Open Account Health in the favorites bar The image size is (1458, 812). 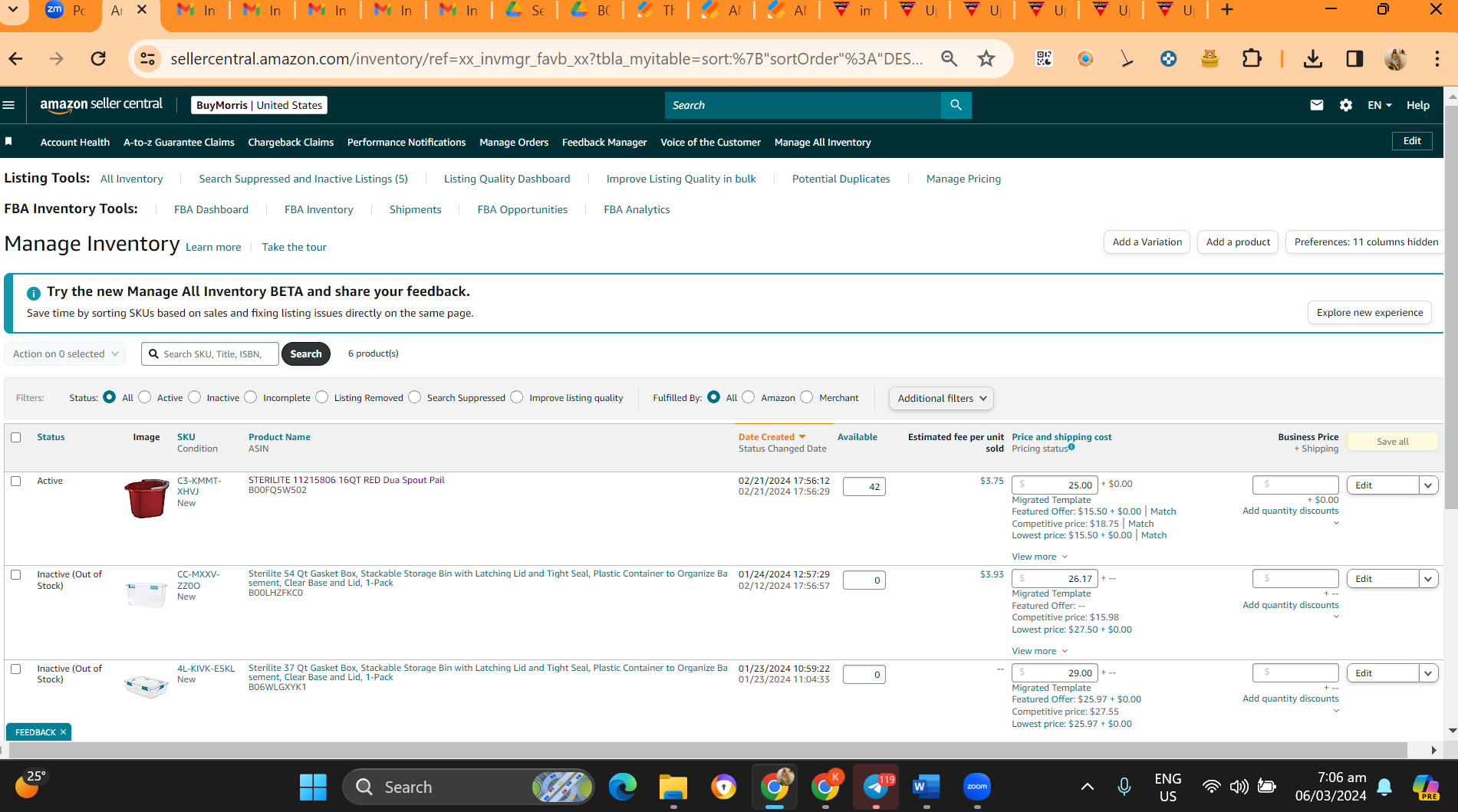point(75,142)
